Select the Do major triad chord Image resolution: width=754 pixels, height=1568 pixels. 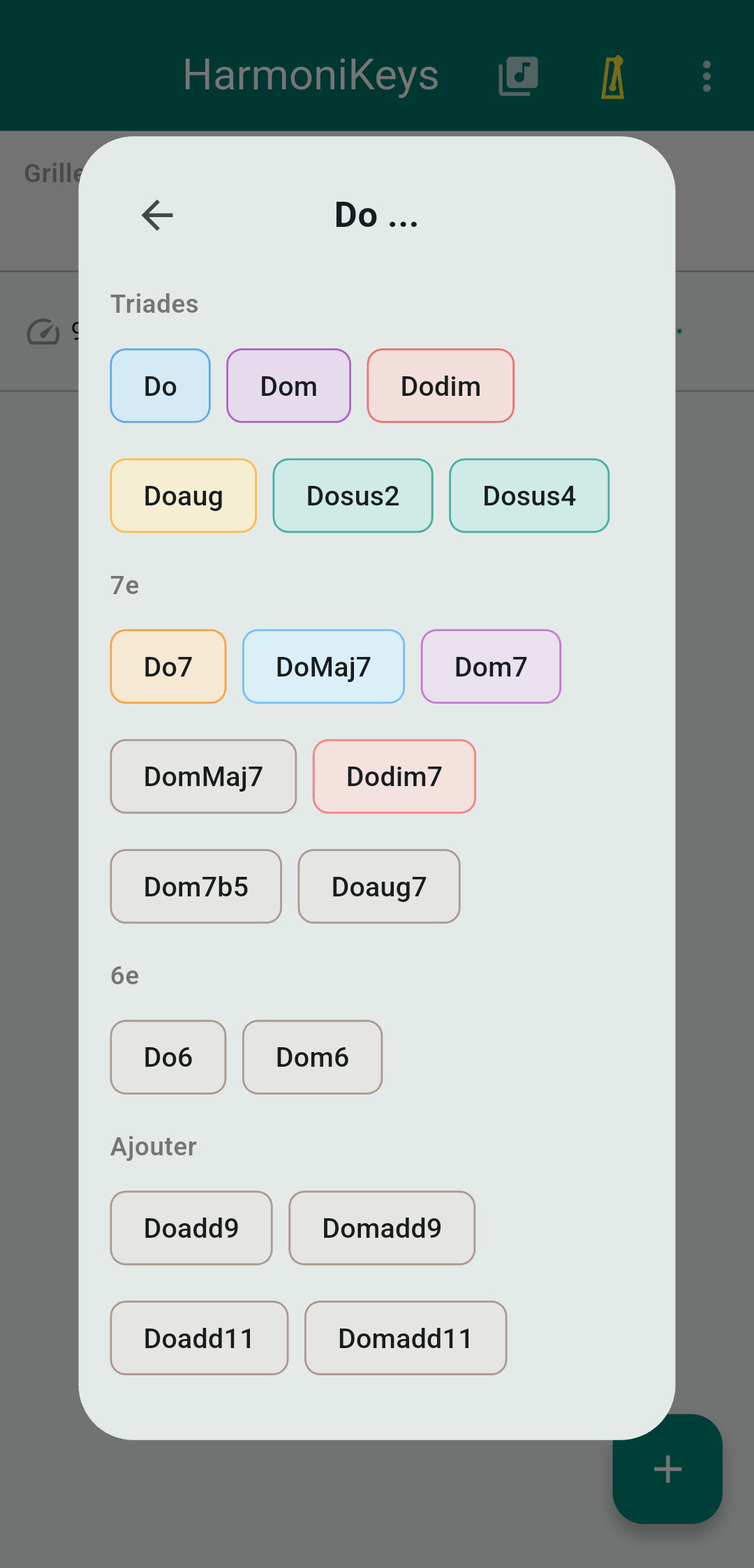(x=160, y=386)
